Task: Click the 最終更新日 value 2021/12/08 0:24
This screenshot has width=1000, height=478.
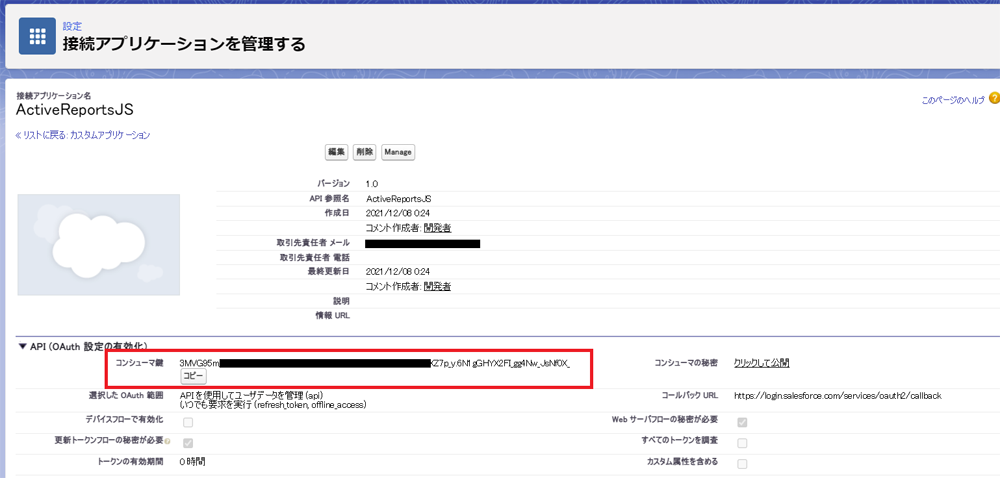Action: (398, 272)
